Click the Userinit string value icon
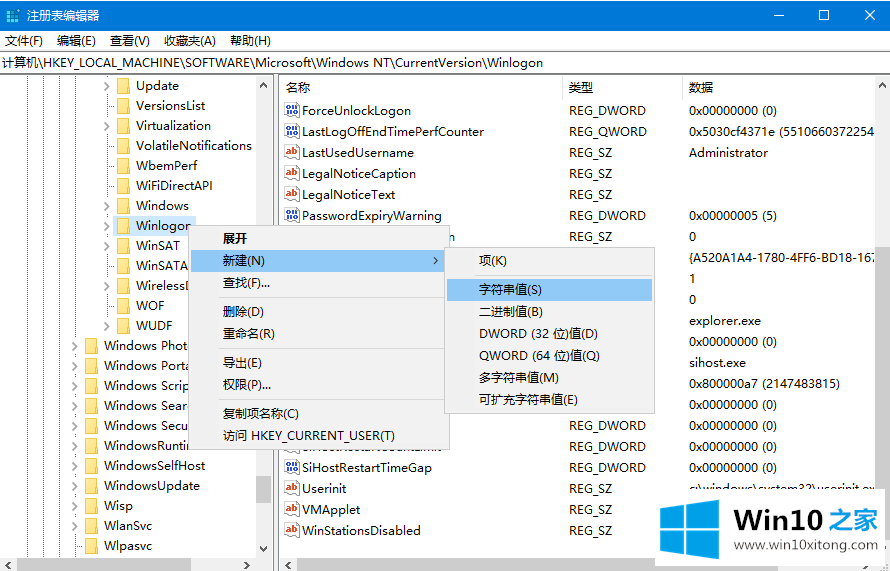 click(293, 489)
